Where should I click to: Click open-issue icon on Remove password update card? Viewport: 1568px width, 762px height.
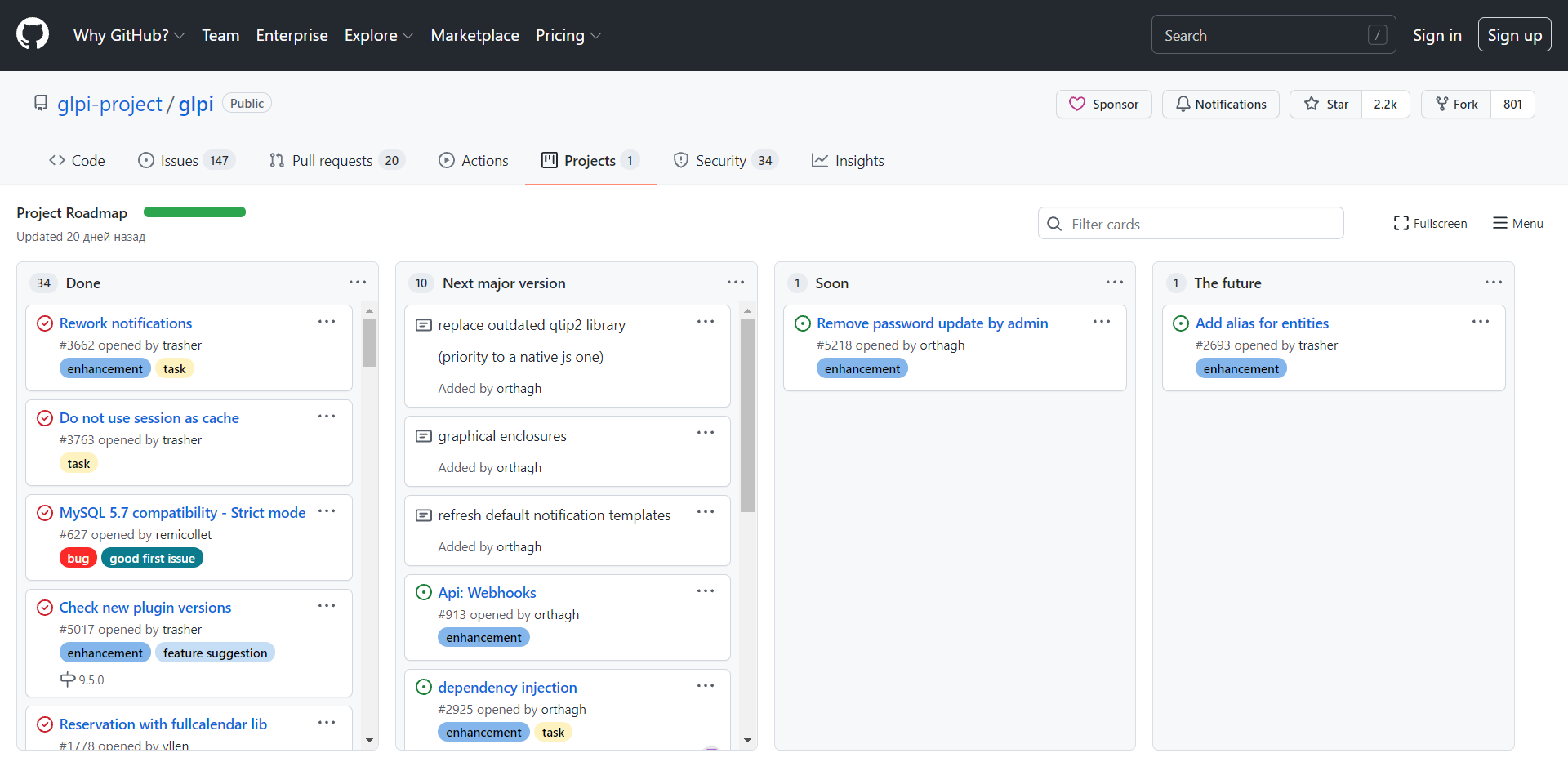[803, 323]
